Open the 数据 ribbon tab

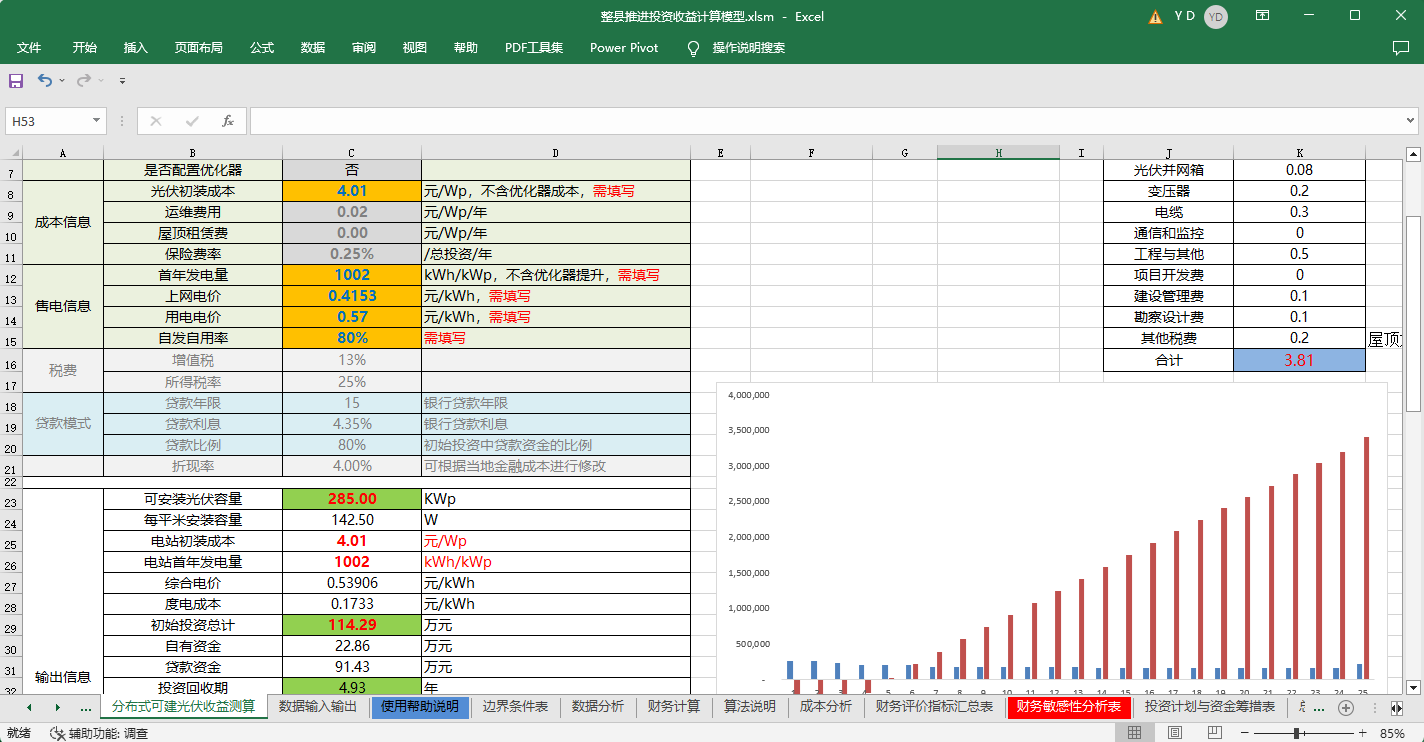coord(313,48)
